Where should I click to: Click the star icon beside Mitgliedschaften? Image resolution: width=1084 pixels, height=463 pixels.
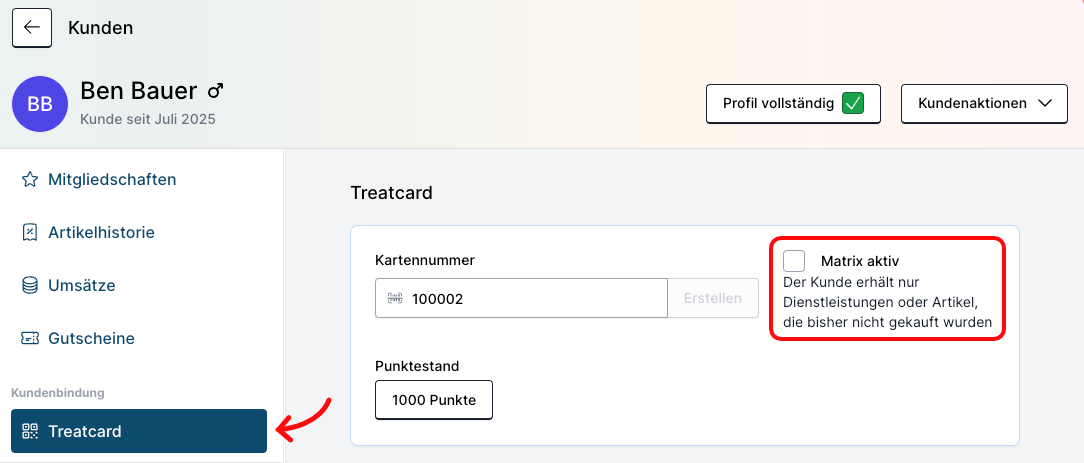tap(30, 180)
